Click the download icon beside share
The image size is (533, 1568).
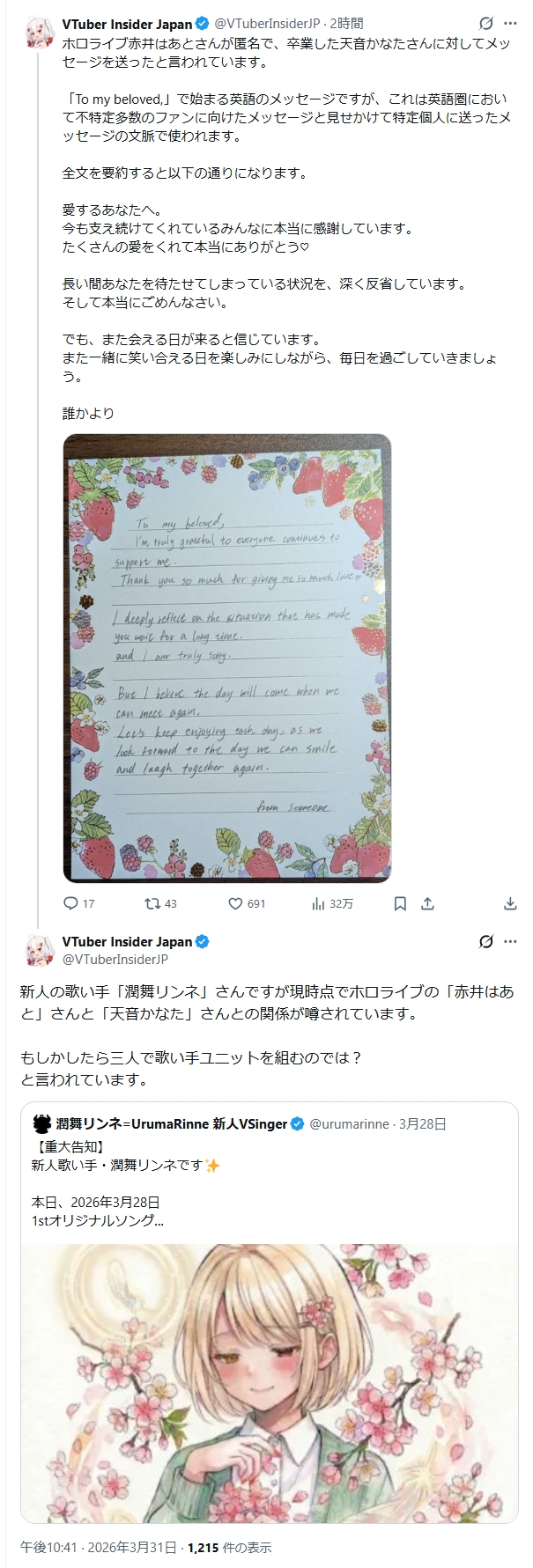click(x=510, y=903)
